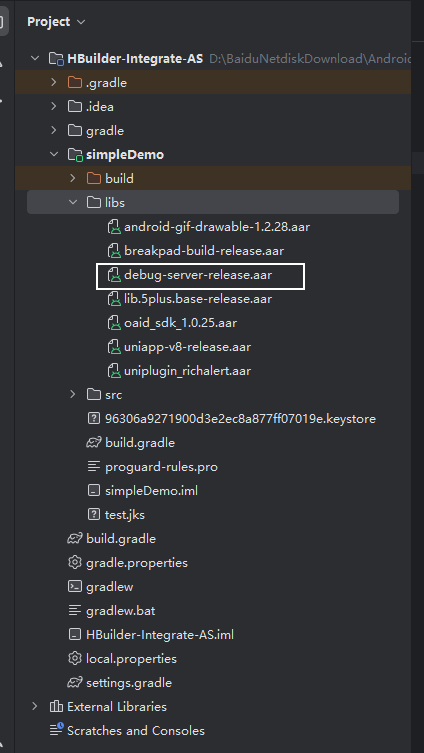Select lib.5plus.base-release.aar library icon
This screenshot has width=424, height=753.
tap(113, 299)
